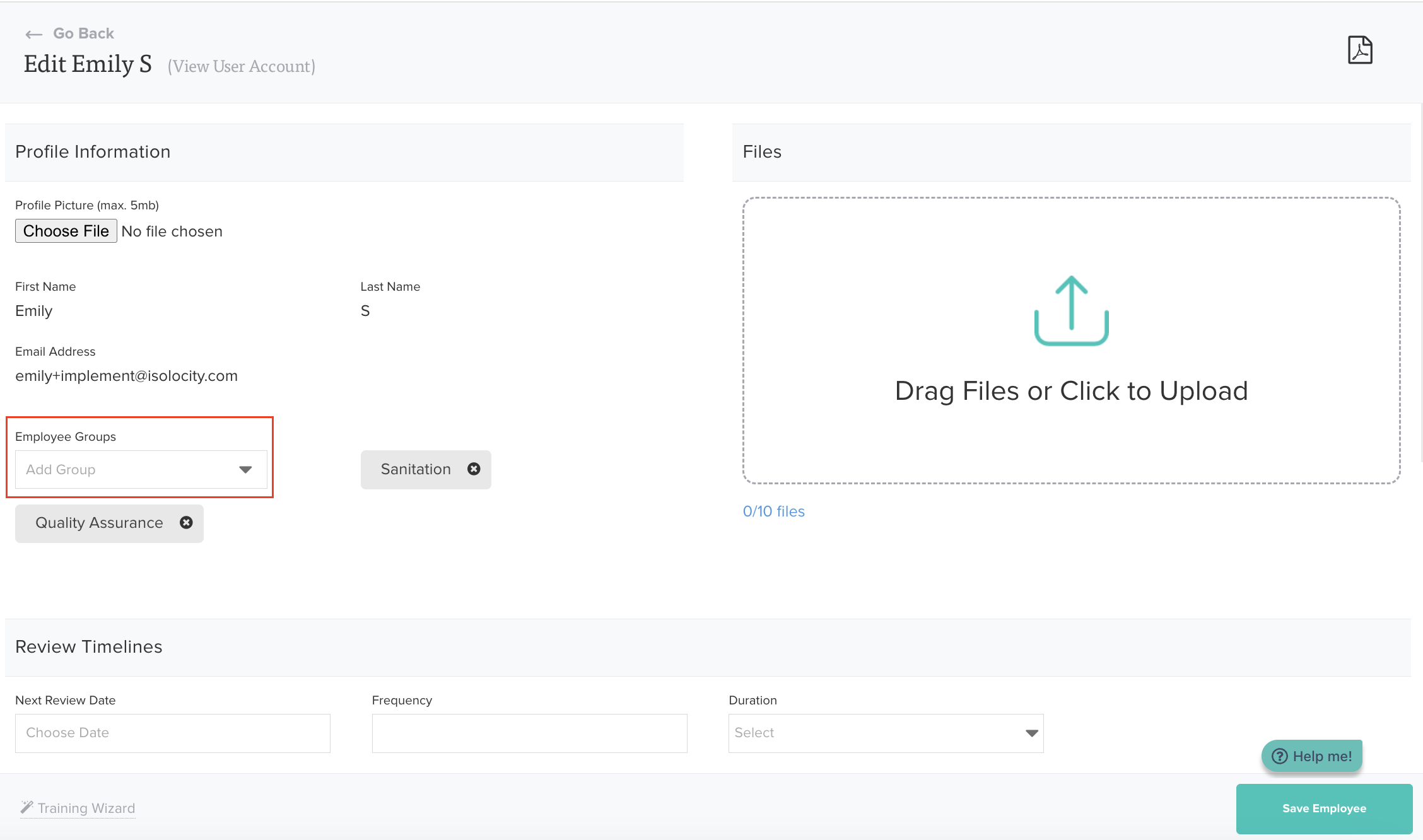This screenshot has width=1423, height=840.
Task: Remove the Sanitation group tag
Action: coord(474,469)
